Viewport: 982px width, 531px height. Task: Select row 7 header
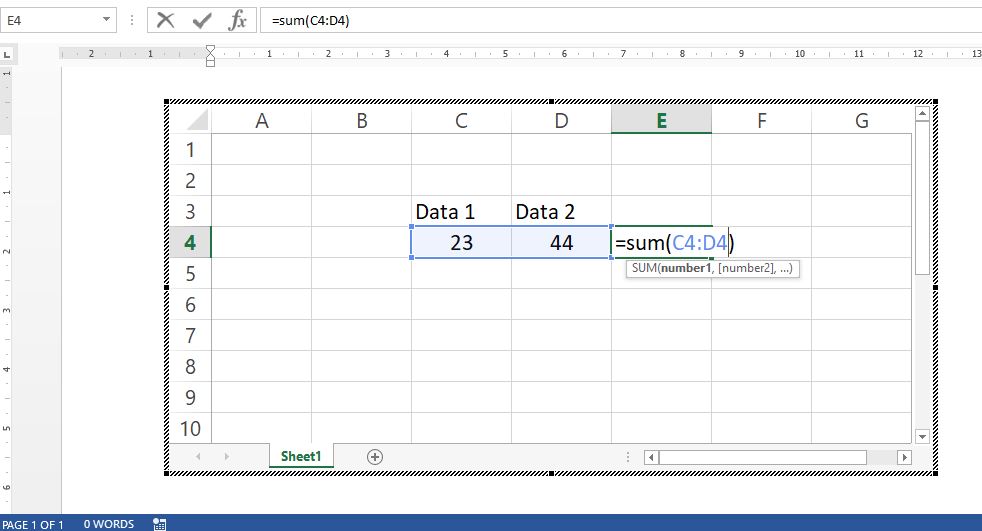pyautogui.click(x=190, y=336)
